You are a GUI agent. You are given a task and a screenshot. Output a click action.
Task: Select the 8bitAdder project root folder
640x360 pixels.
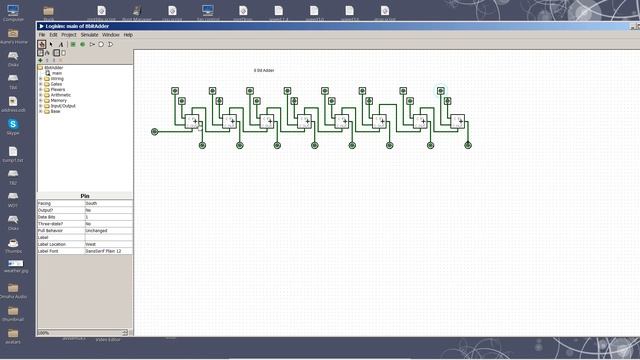pos(51,68)
